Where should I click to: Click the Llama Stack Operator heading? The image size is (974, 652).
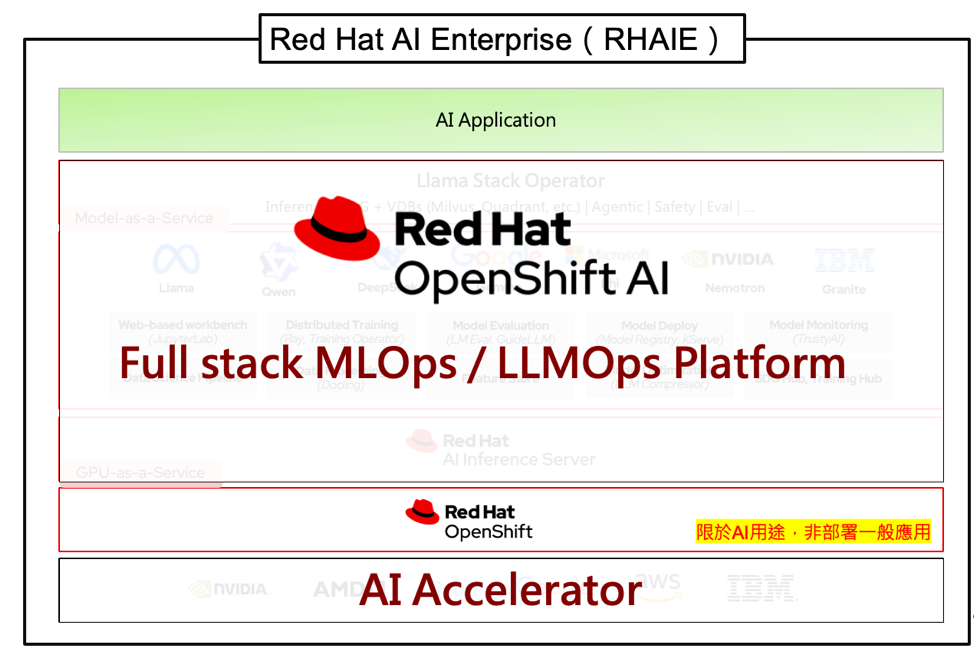point(510,181)
